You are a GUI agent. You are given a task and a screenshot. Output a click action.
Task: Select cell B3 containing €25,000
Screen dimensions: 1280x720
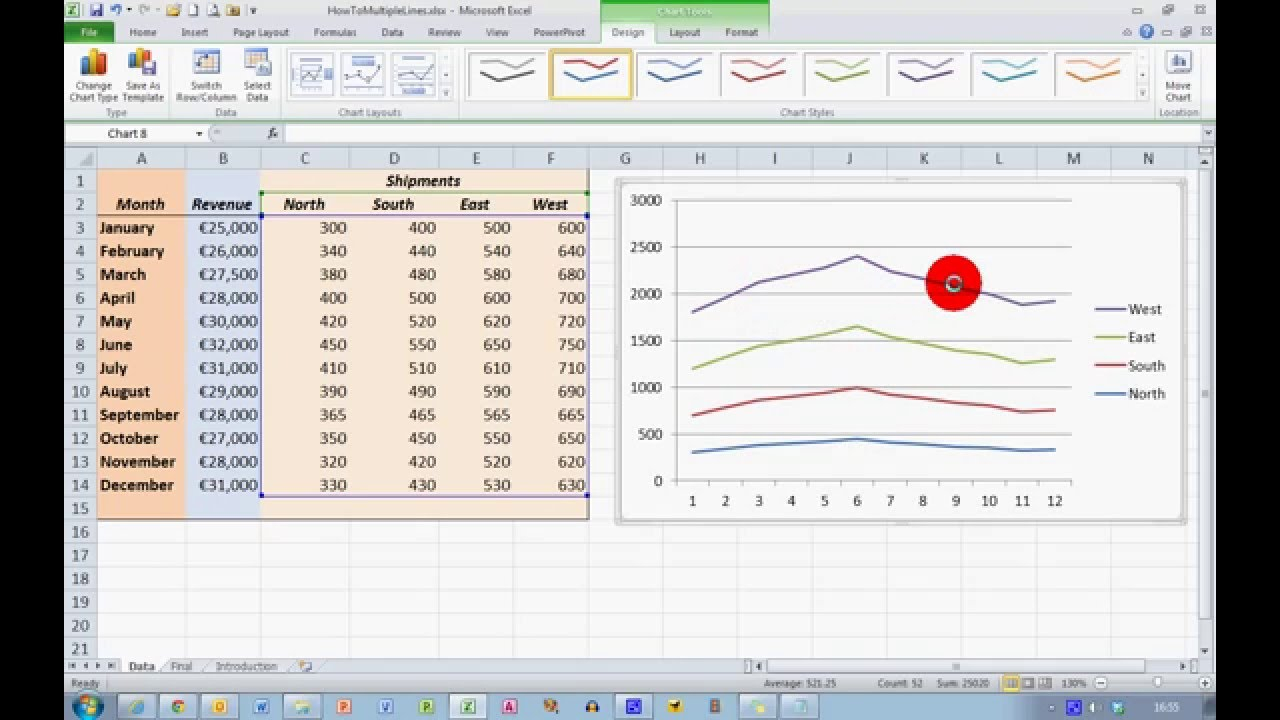[222, 227]
